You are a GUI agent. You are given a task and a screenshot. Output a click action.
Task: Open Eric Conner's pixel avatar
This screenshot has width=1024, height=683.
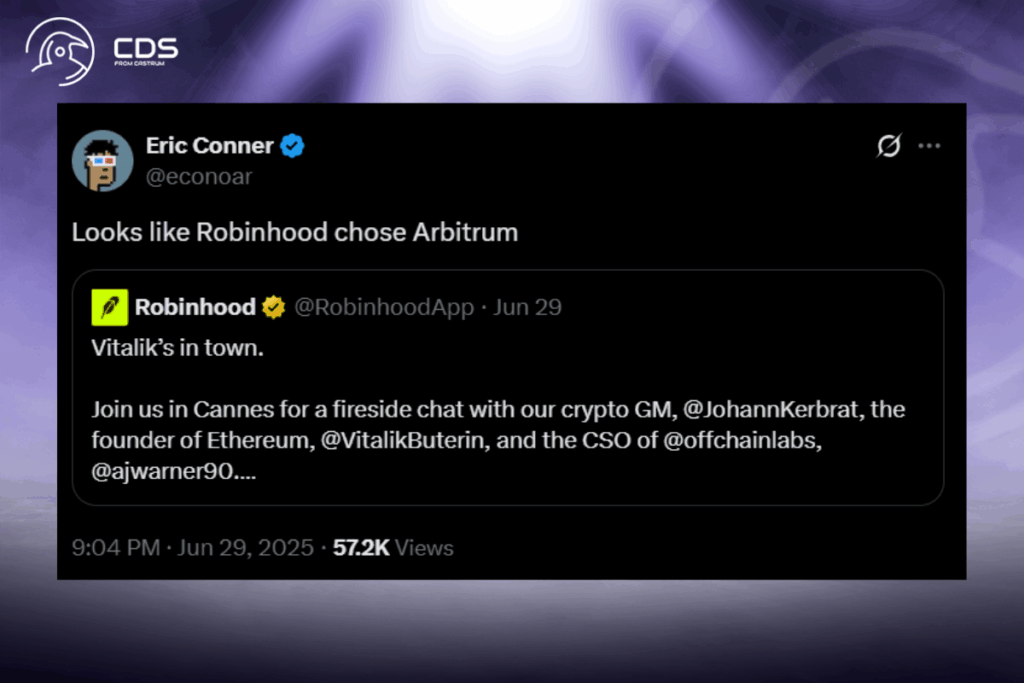[102, 160]
